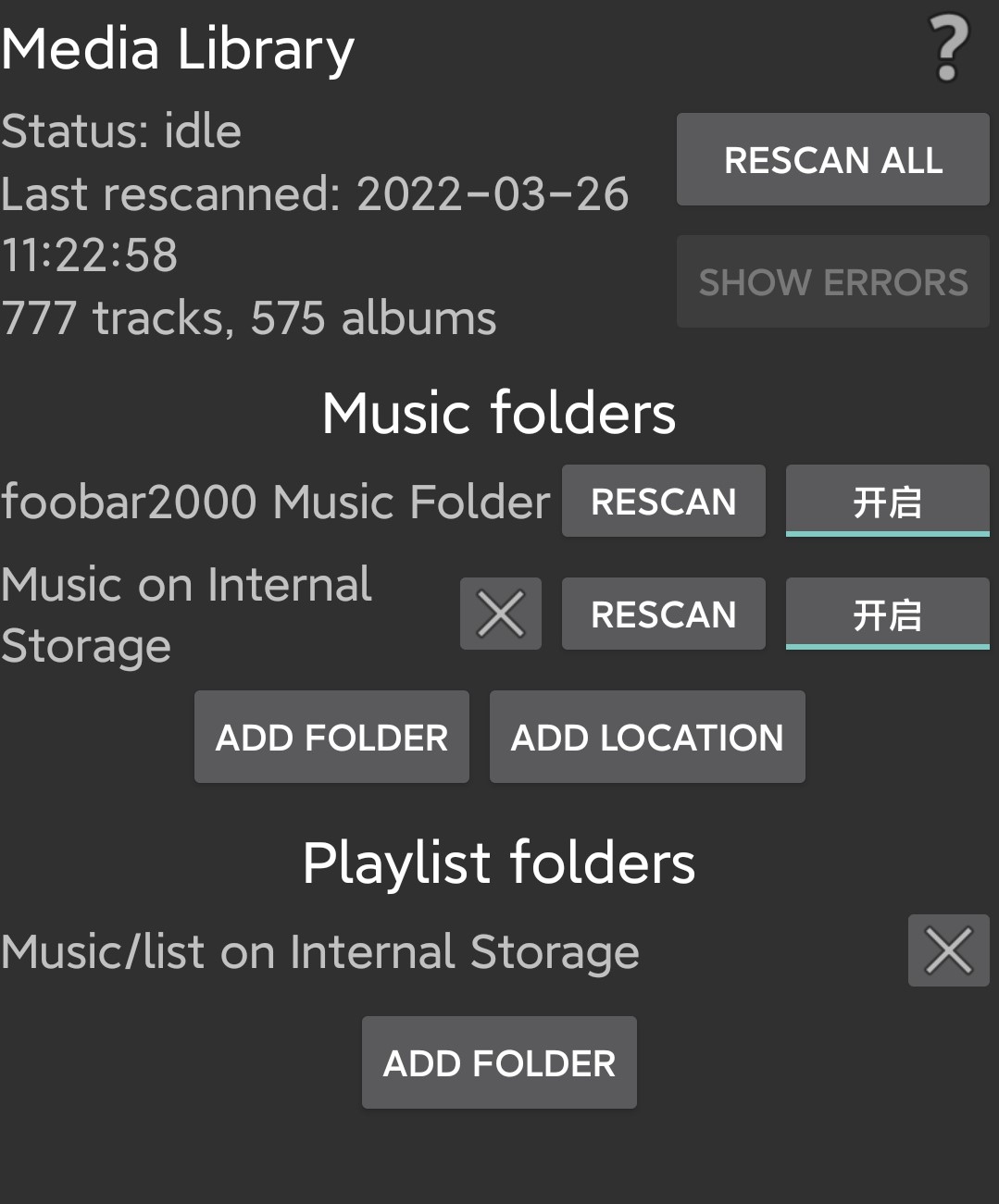Add folder under Playlist folders
This screenshot has height=1204, width=999.
(x=499, y=1062)
